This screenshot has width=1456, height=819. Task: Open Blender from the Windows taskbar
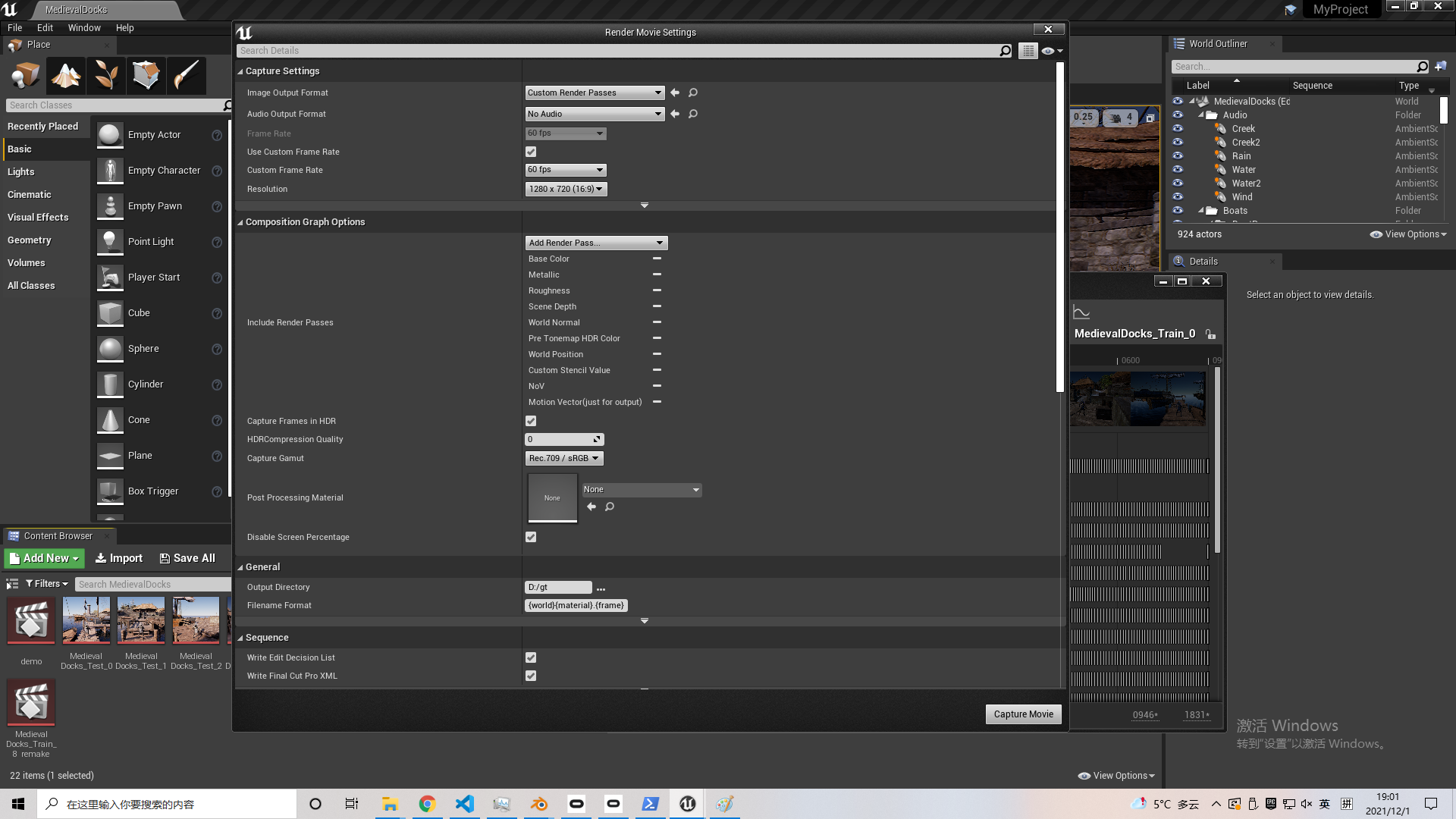[539, 804]
